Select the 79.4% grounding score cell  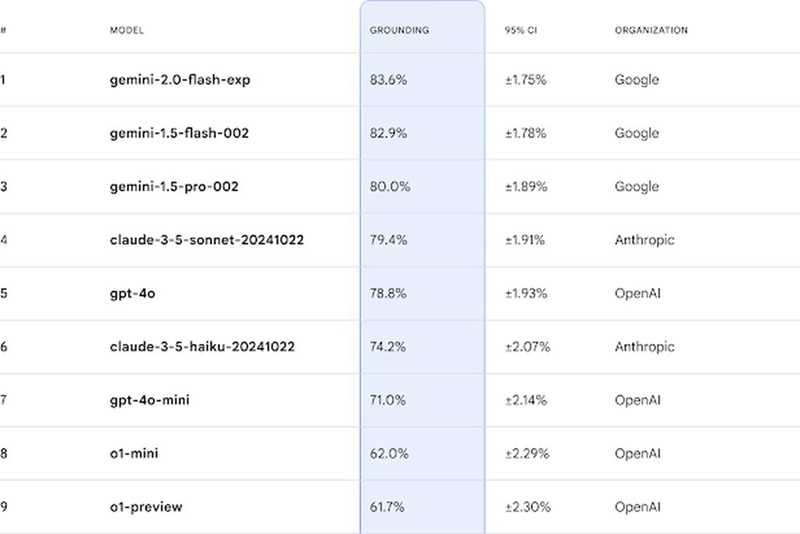[388, 240]
